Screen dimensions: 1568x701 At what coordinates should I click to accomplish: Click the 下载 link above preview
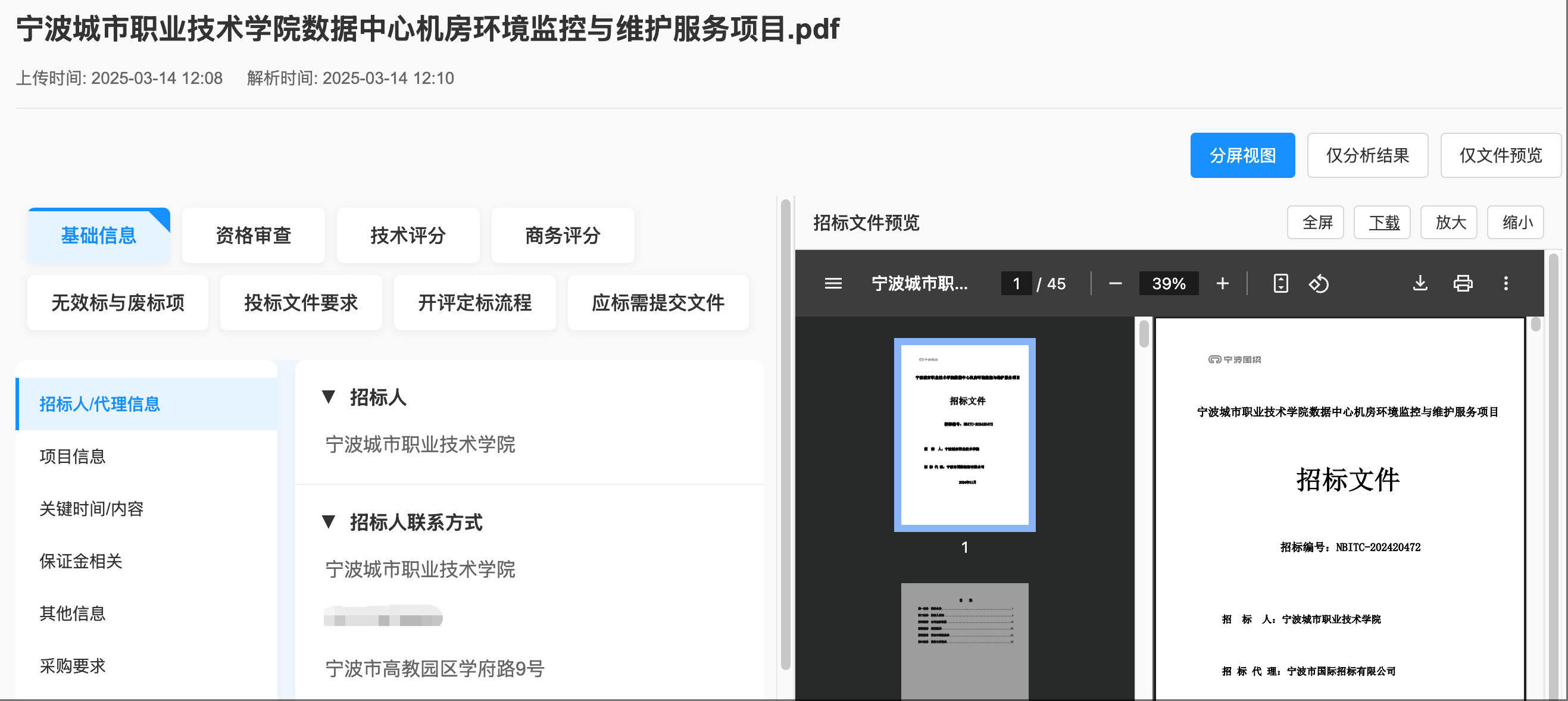click(x=1382, y=223)
